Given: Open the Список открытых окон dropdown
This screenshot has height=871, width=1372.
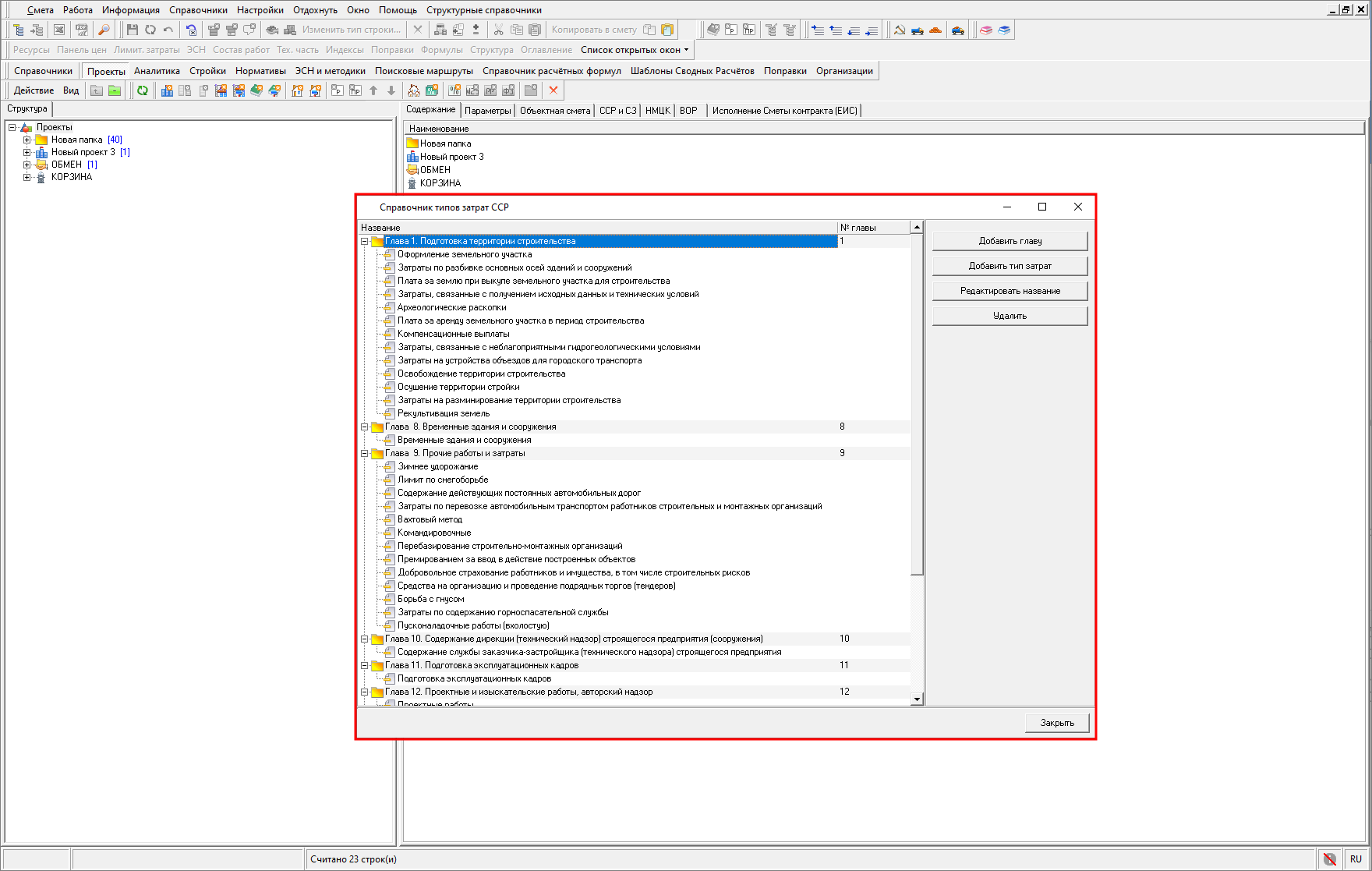Looking at the screenshot, I should coord(635,50).
